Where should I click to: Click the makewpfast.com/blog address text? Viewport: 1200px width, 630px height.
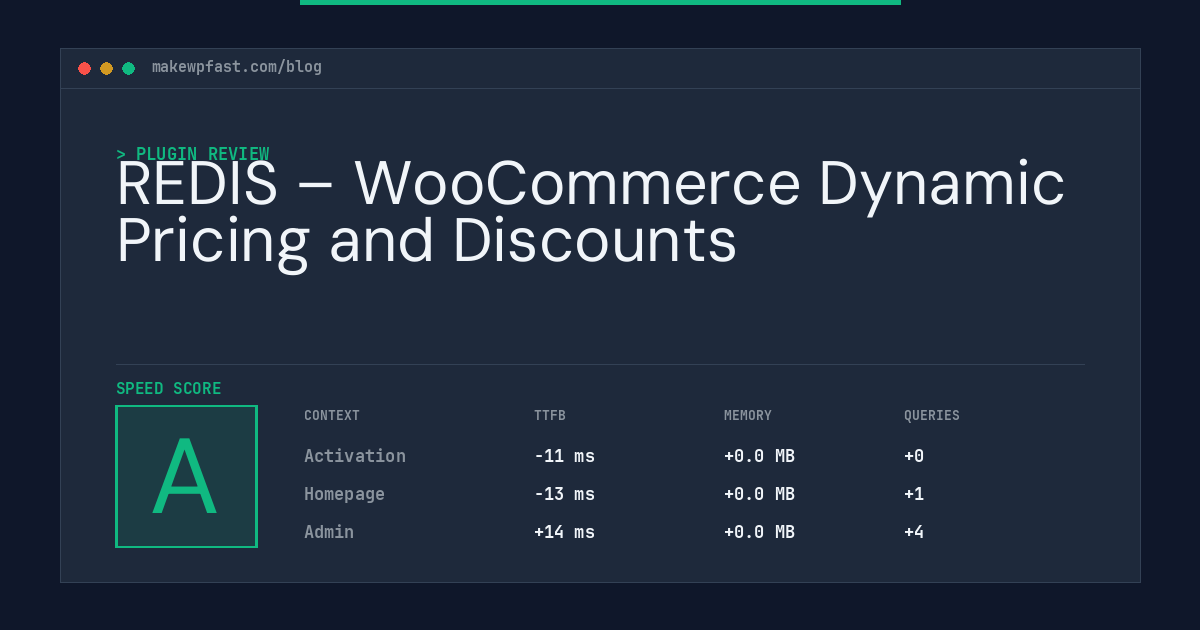point(237,67)
